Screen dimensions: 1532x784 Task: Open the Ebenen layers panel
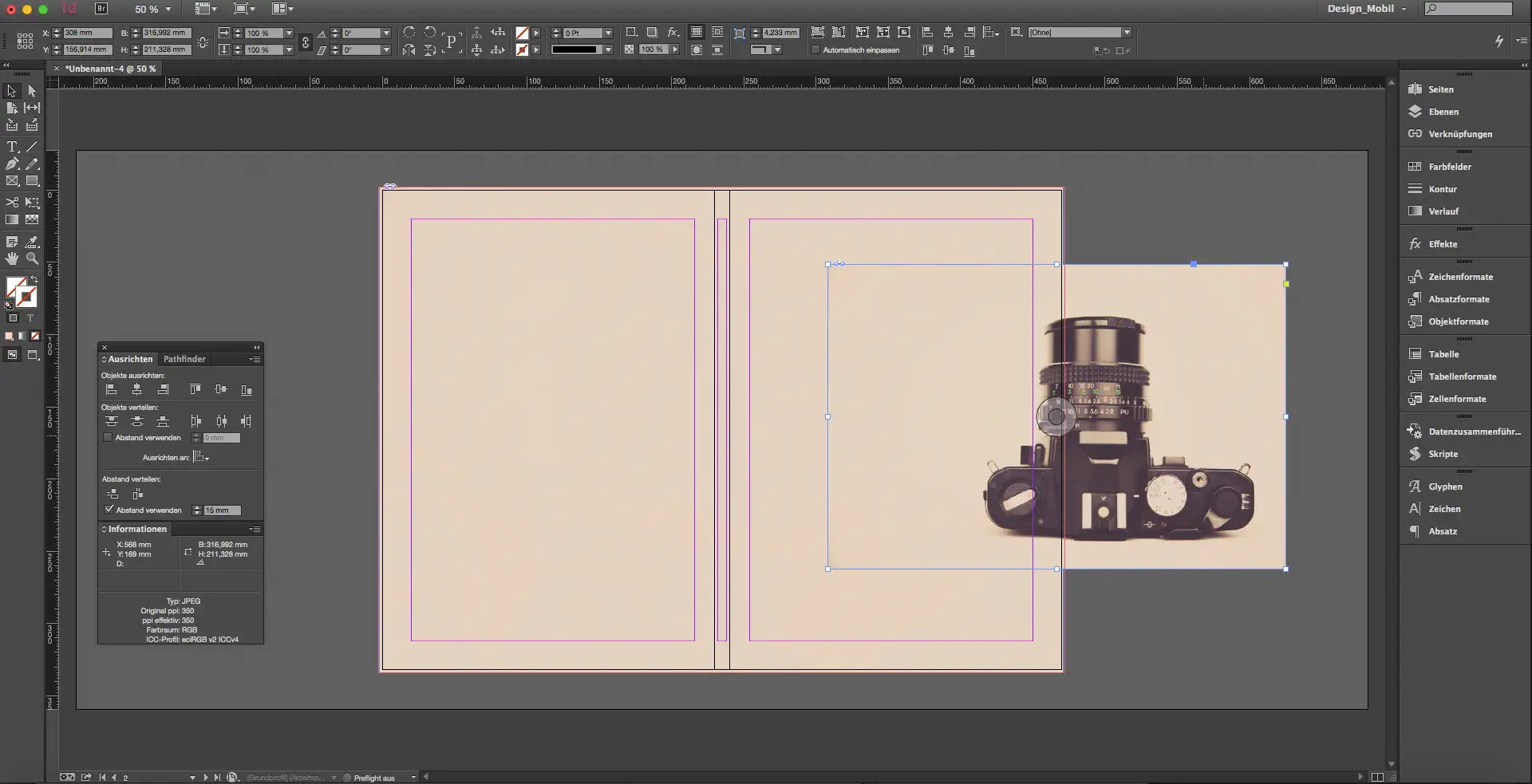[x=1443, y=112]
